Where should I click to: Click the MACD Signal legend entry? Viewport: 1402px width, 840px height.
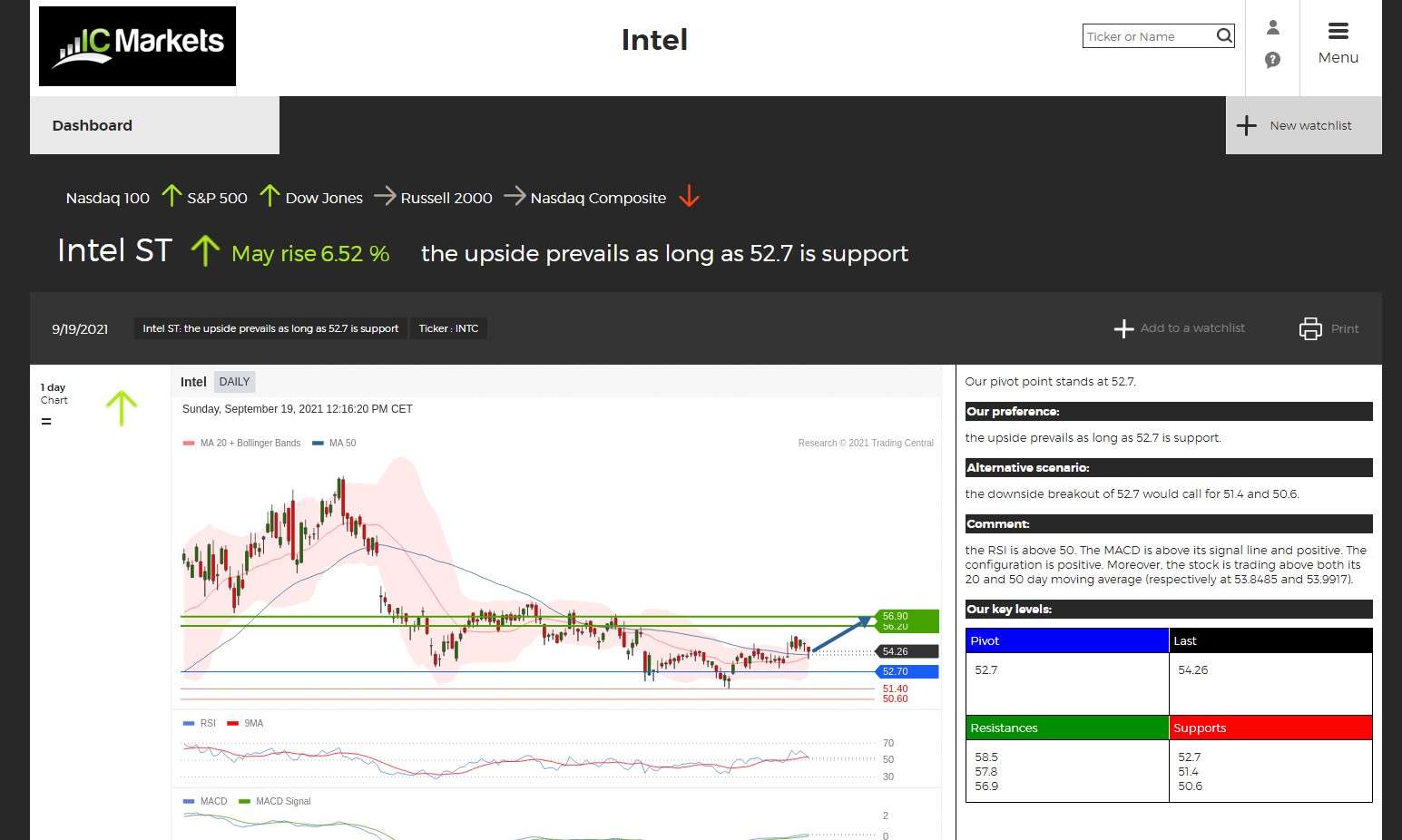click(275, 801)
